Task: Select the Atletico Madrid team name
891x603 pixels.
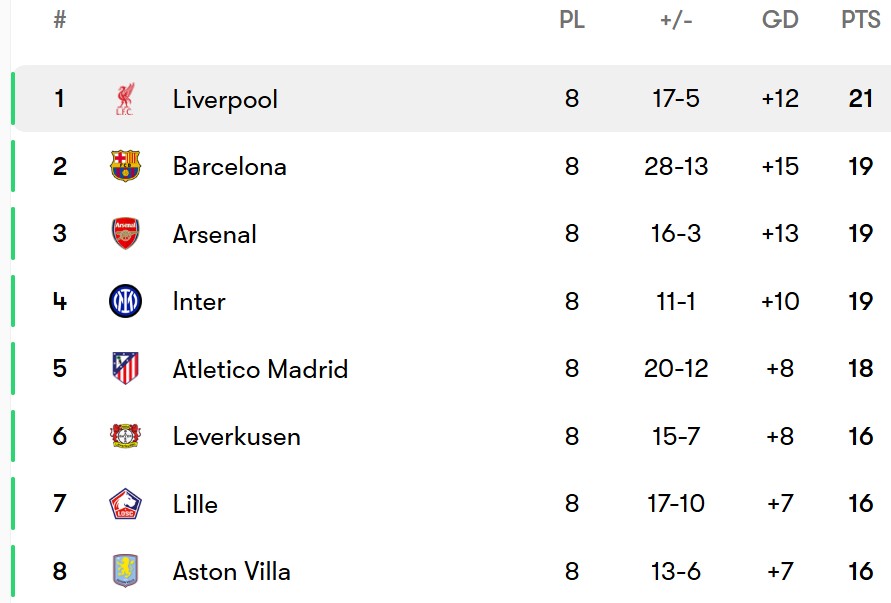Action: (260, 369)
